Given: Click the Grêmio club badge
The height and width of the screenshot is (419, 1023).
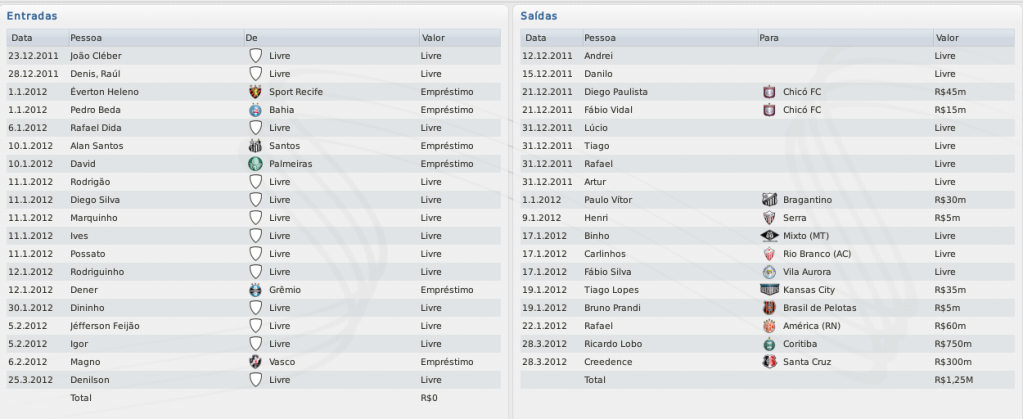Looking at the screenshot, I should 254,290.
